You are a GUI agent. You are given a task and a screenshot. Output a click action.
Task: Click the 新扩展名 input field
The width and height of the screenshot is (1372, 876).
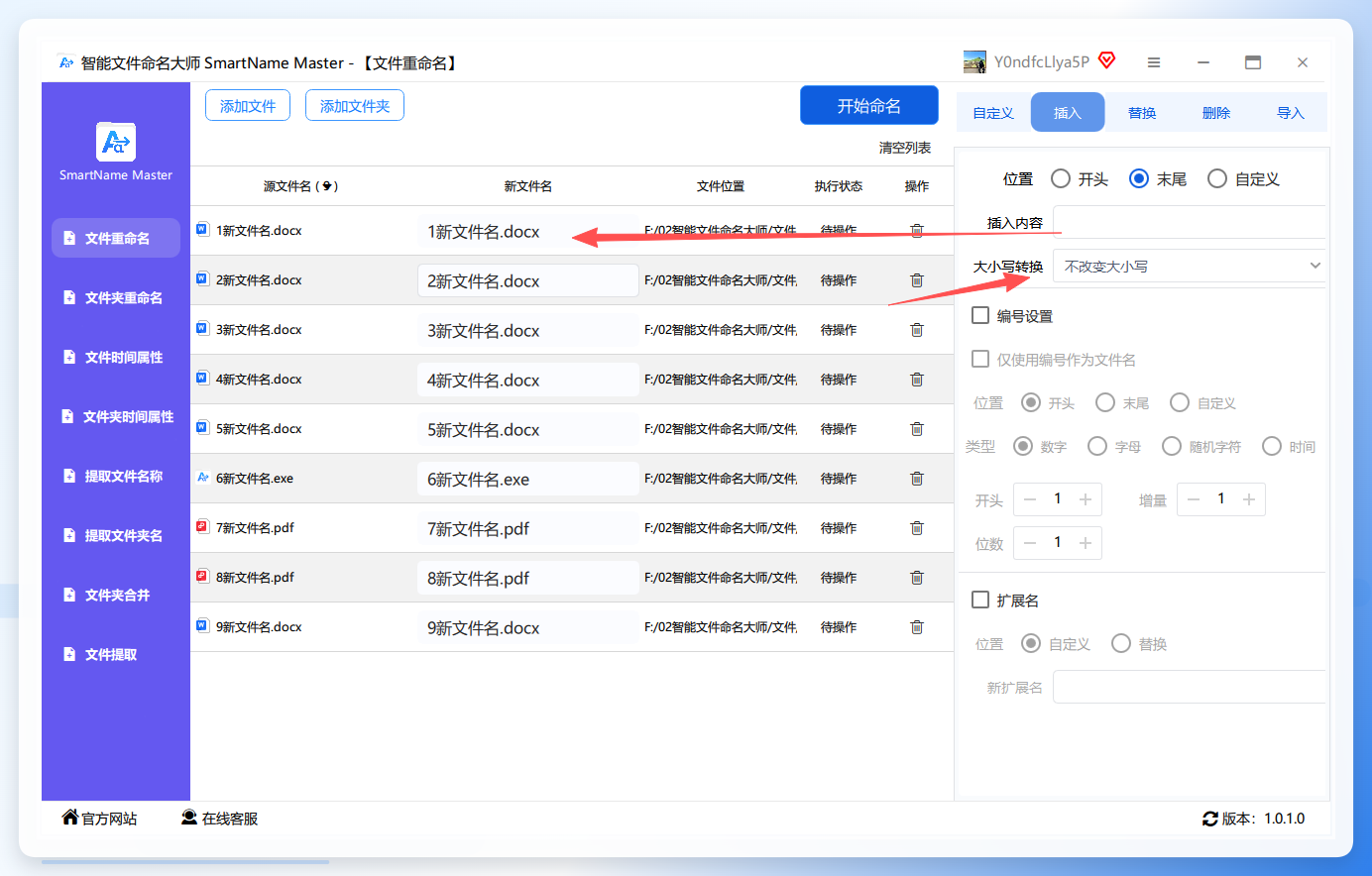1190,687
